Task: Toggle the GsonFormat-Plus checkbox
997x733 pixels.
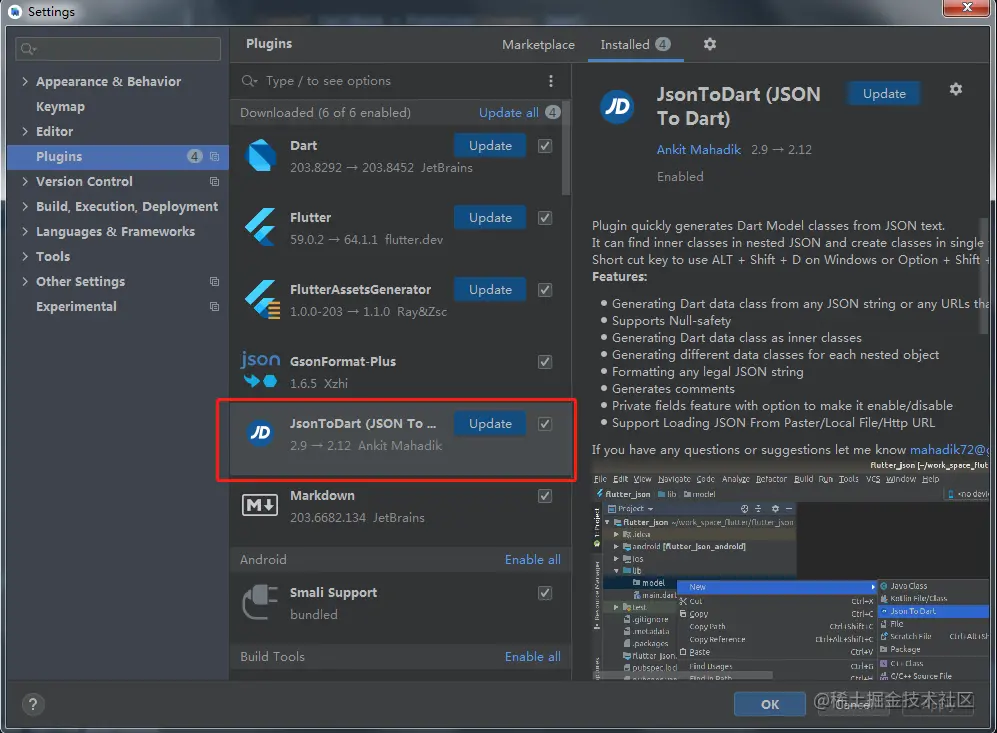Action: 545,361
